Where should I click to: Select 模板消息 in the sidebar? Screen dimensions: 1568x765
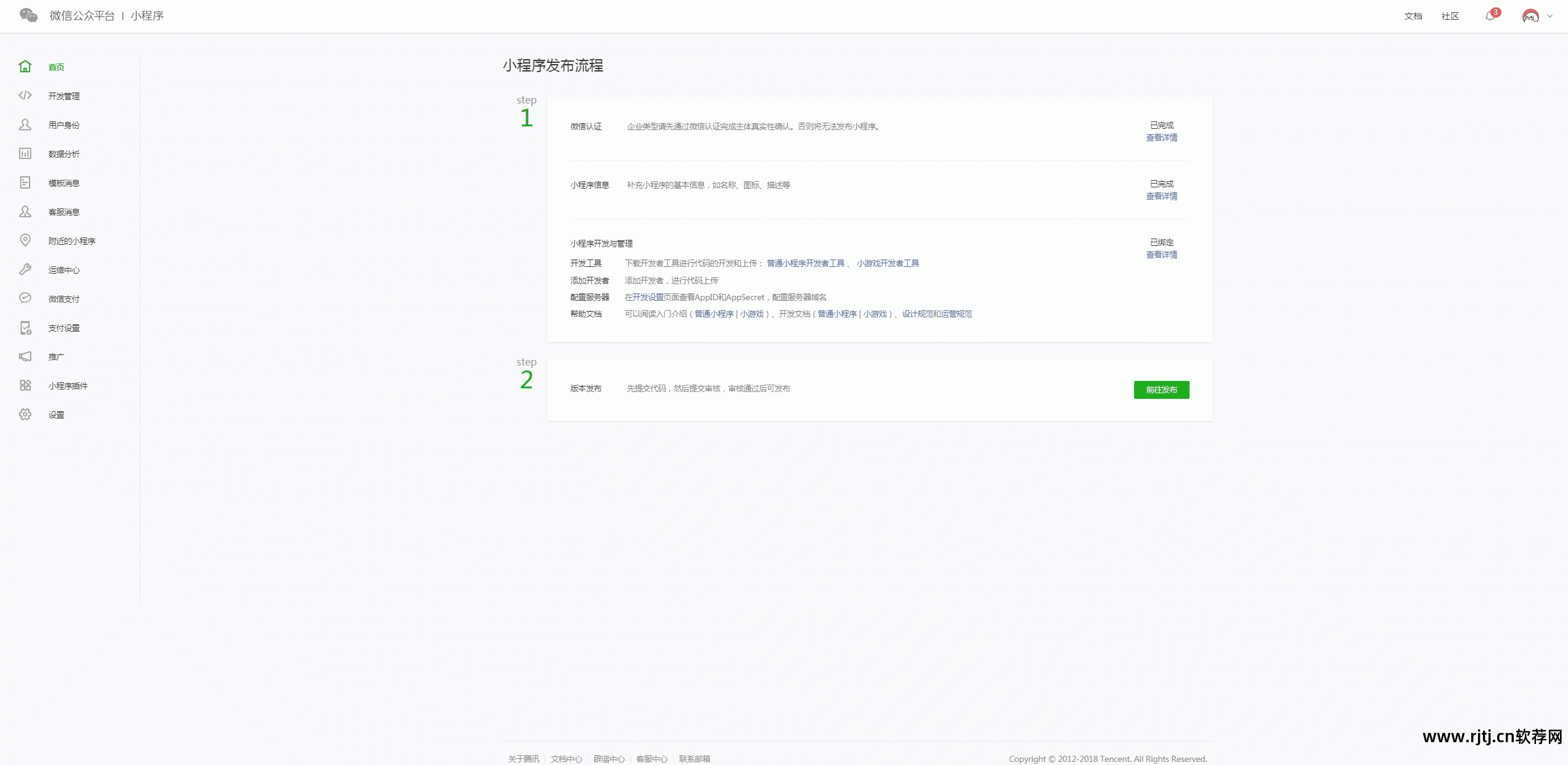63,183
